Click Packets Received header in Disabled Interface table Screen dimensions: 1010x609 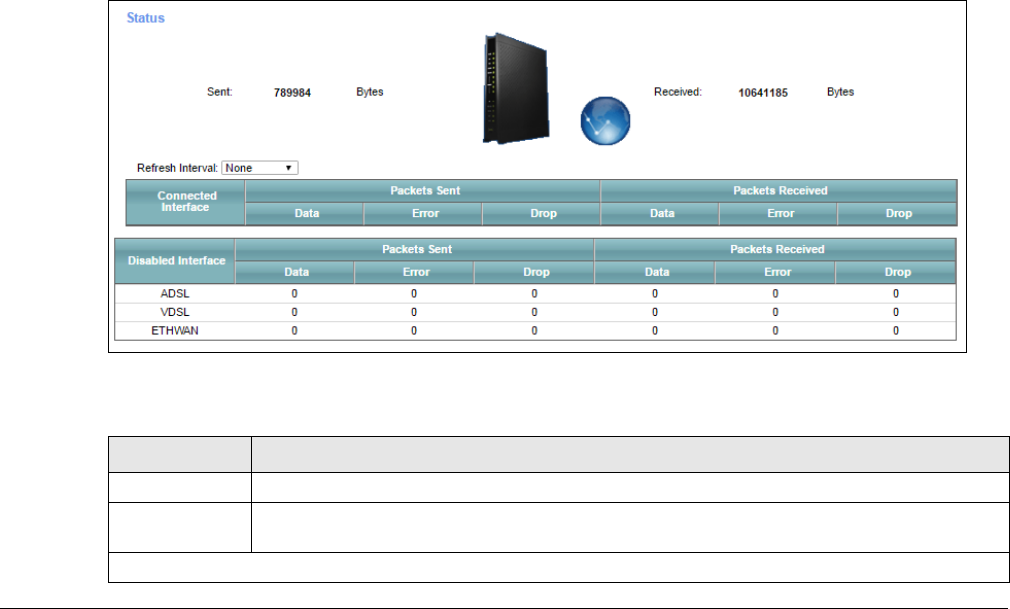(x=776, y=249)
